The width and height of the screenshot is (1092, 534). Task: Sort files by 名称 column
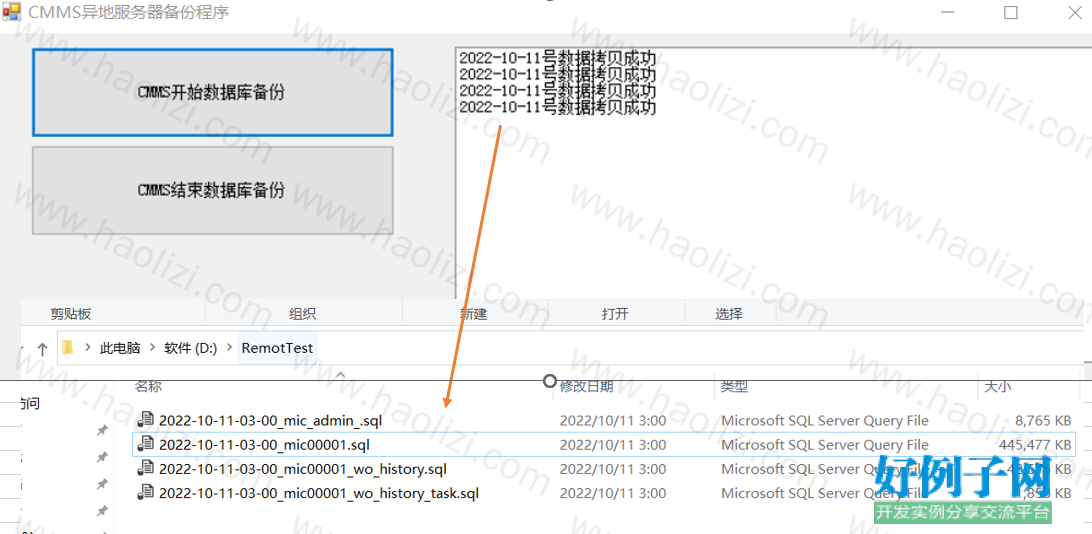pos(148,386)
